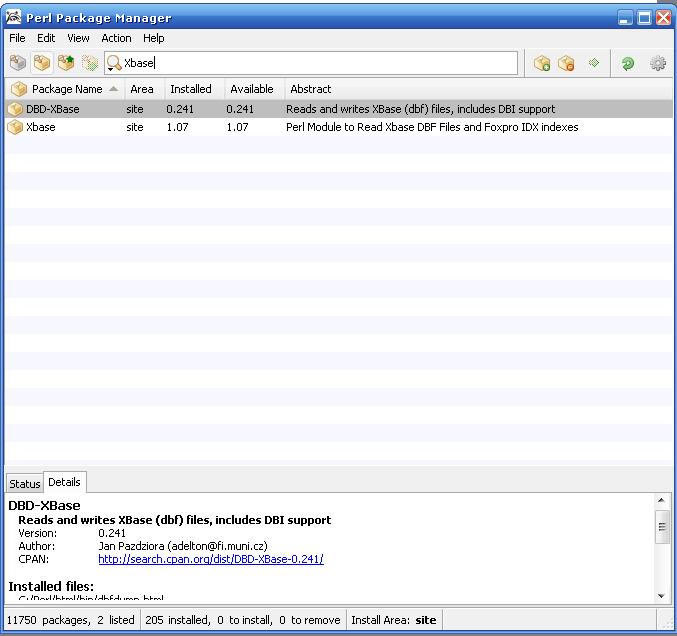Open the Help menu
Viewport: 677px width, 636px height.
[x=153, y=38]
